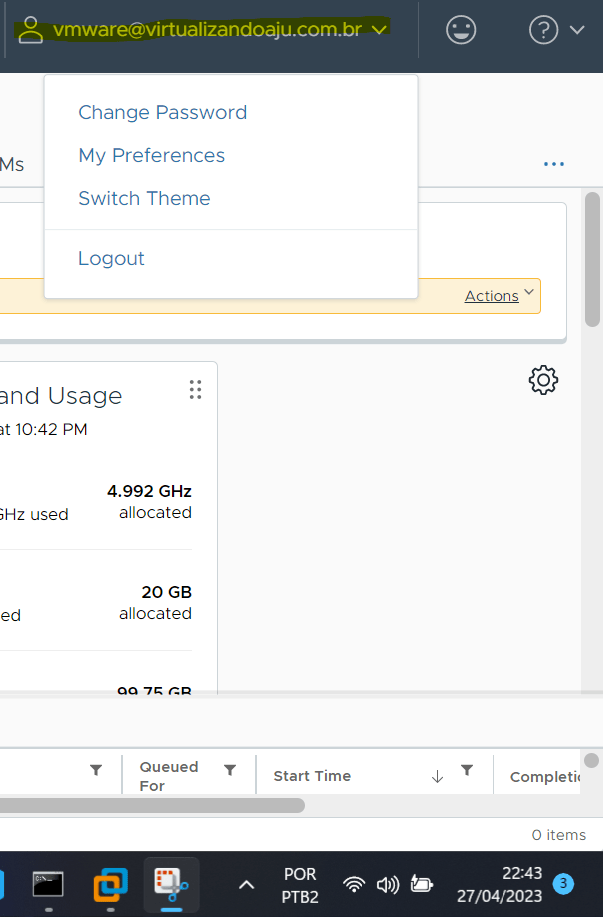
Task: Click the Start Time column header
Action: tap(312, 777)
